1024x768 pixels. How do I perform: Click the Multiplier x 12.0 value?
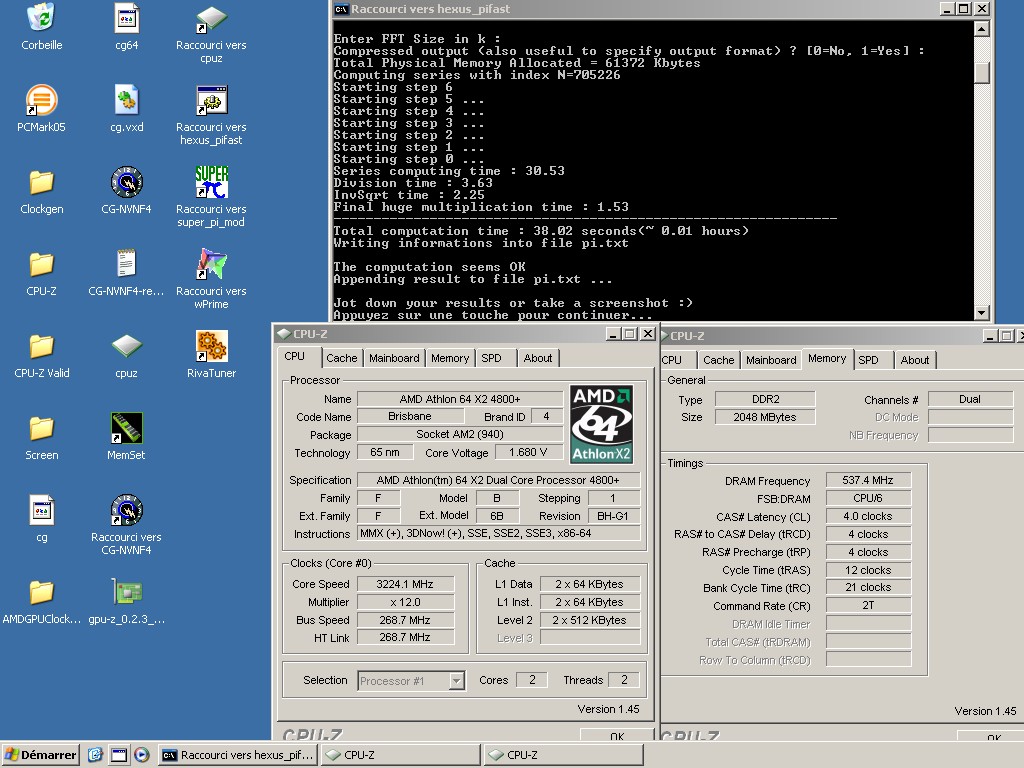pos(405,602)
